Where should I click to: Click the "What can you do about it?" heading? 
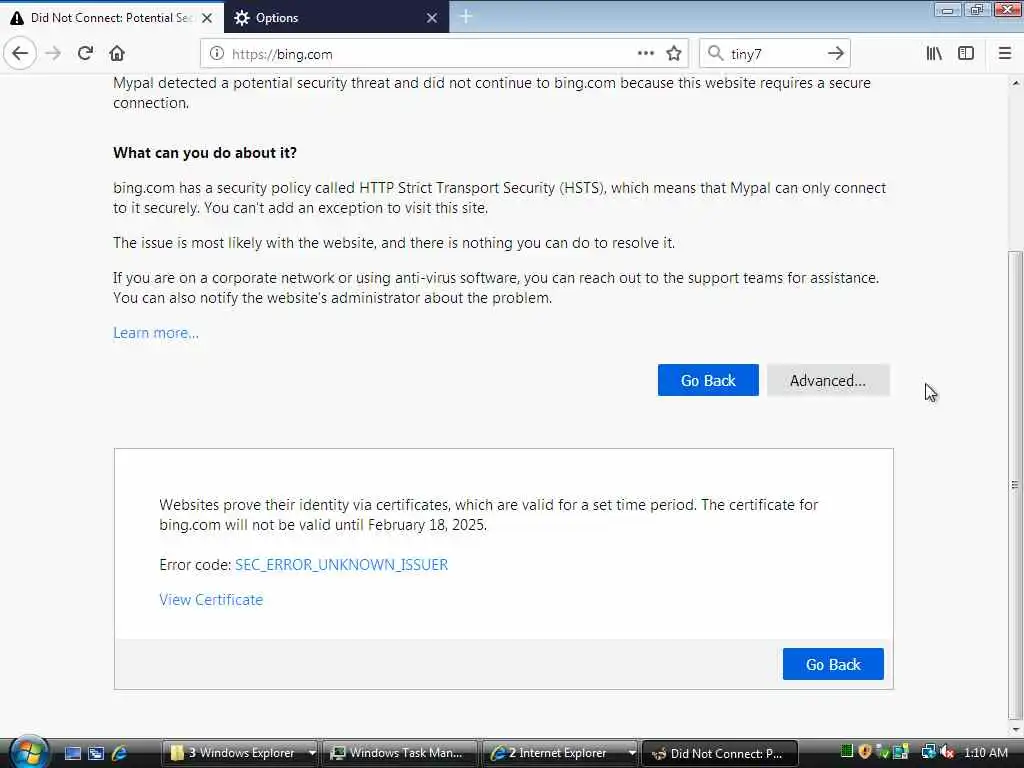204,153
